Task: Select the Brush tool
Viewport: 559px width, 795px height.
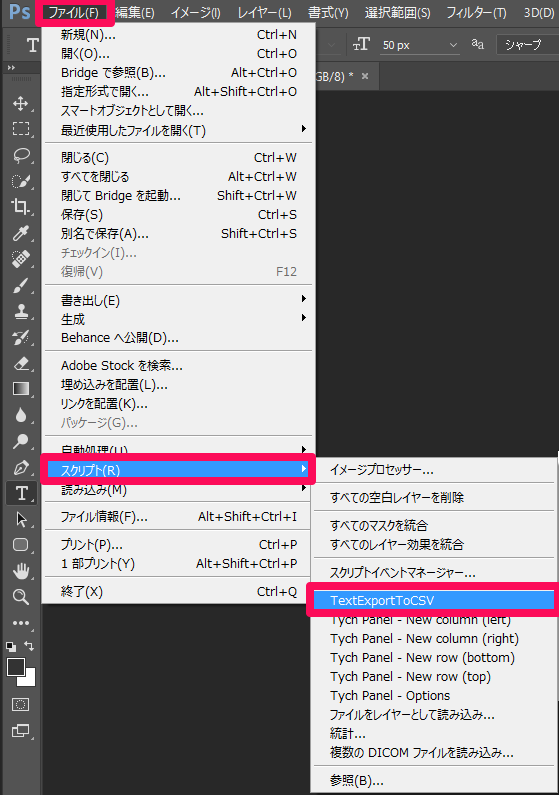Action: click(x=21, y=285)
